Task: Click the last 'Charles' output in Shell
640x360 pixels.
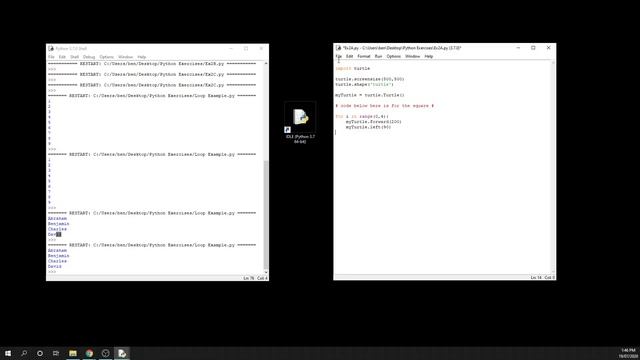Action: click(x=57, y=261)
